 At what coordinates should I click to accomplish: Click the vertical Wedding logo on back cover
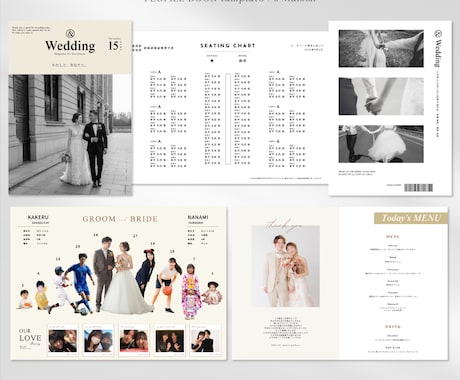coord(438,48)
